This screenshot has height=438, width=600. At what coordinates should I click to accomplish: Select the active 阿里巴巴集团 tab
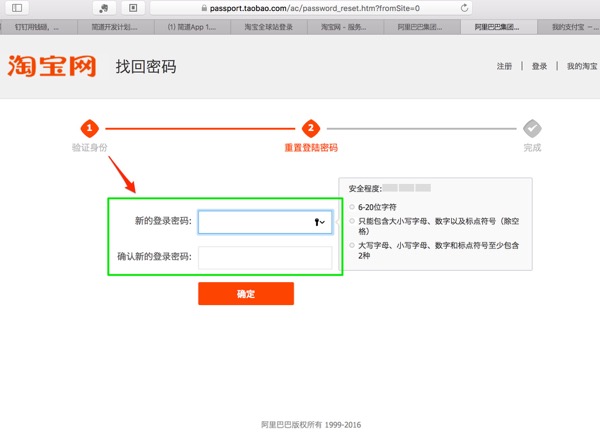(498, 27)
